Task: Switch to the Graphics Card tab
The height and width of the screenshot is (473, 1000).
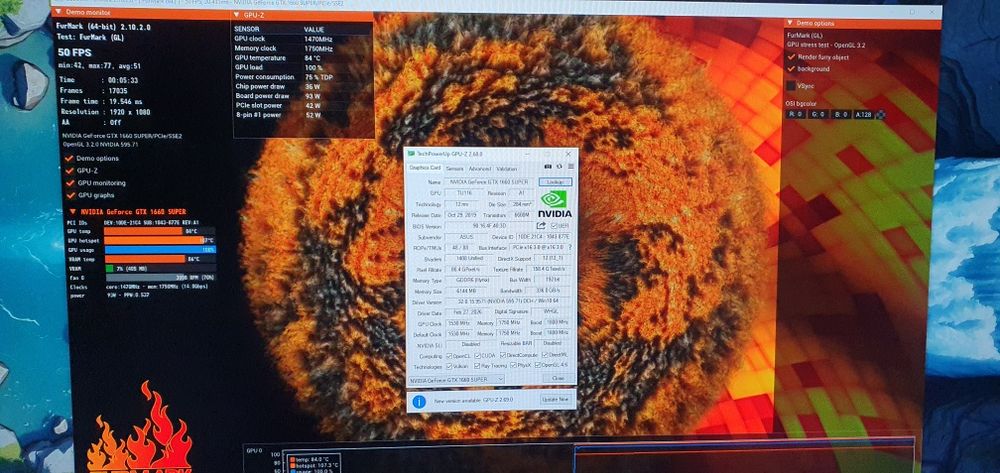Action: pos(425,168)
